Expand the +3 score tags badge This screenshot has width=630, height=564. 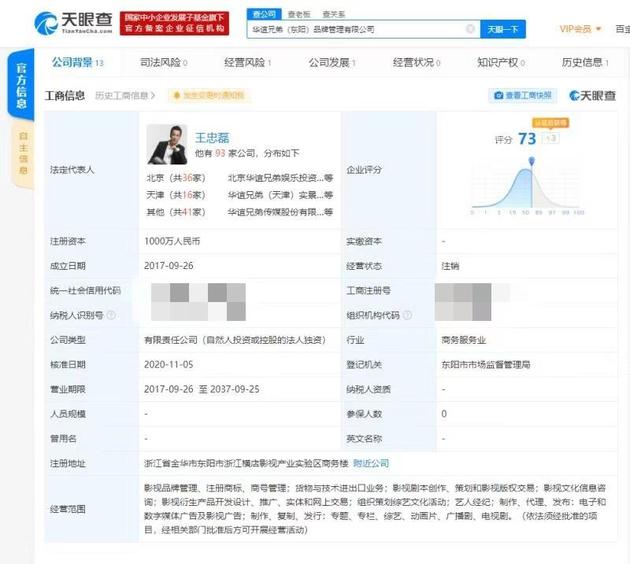(x=551, y=139)
